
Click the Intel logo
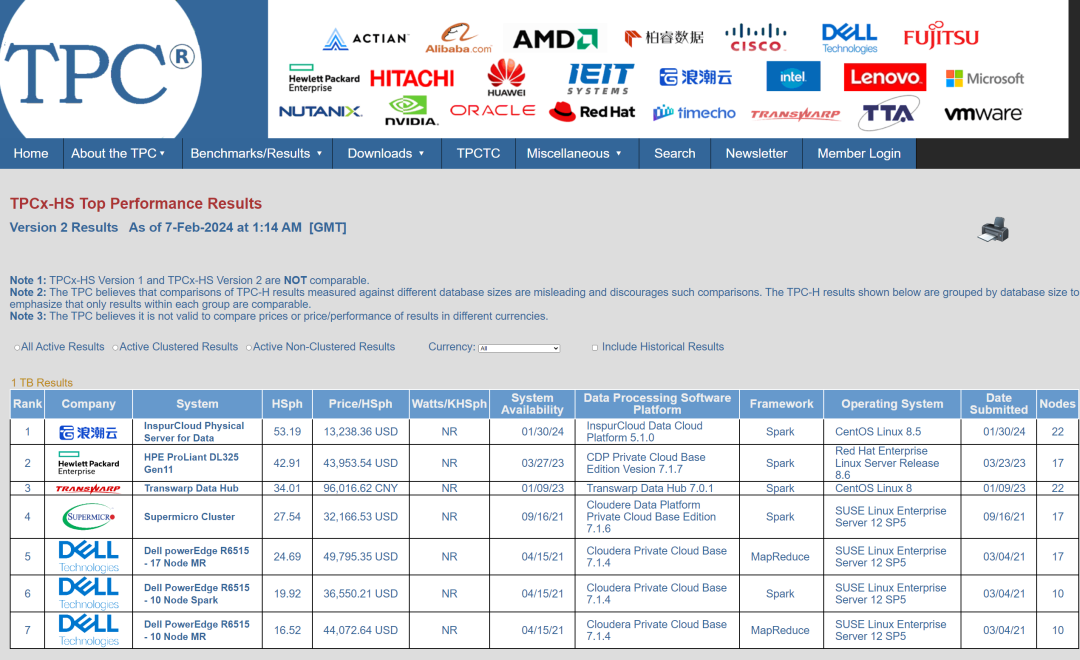pos(793,76)
